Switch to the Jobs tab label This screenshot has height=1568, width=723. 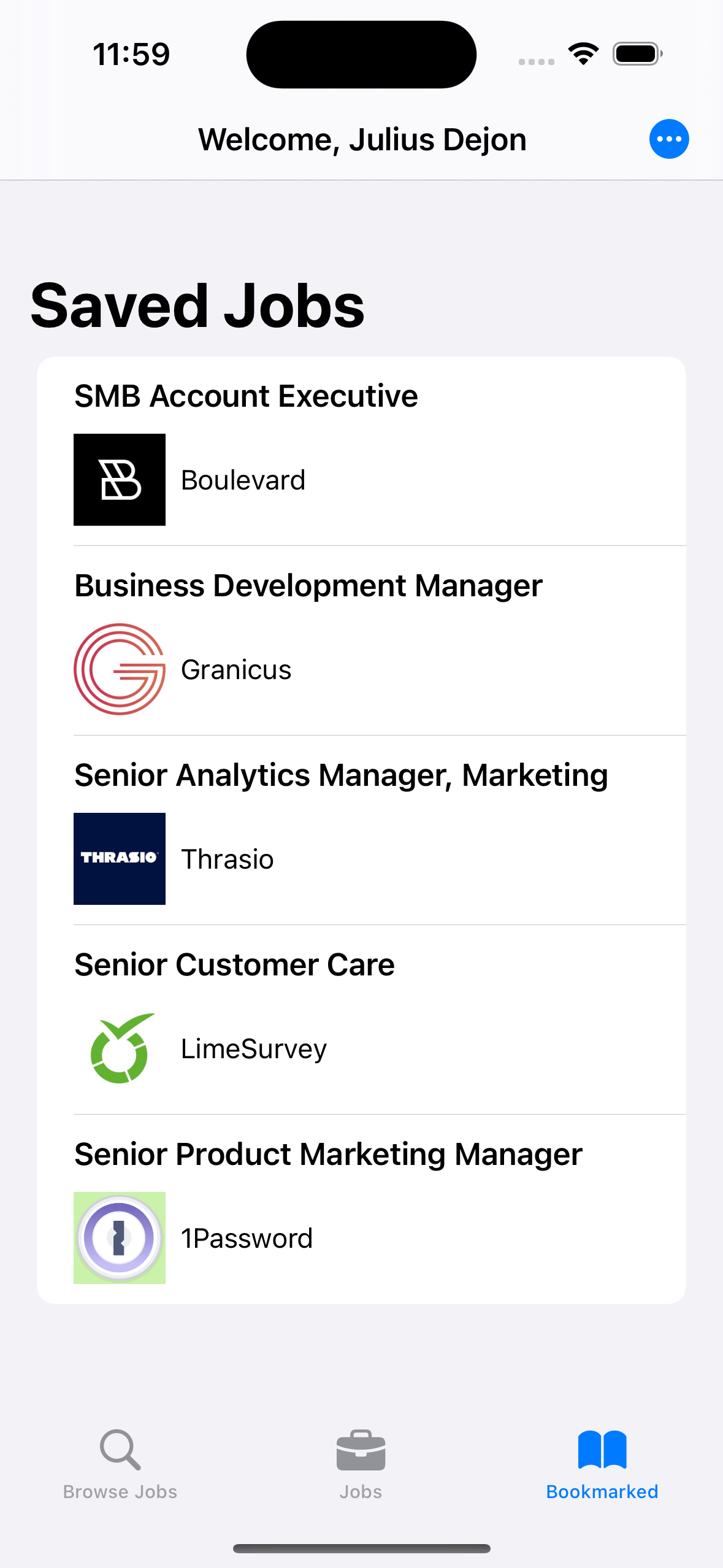(x=361, y=1492)
